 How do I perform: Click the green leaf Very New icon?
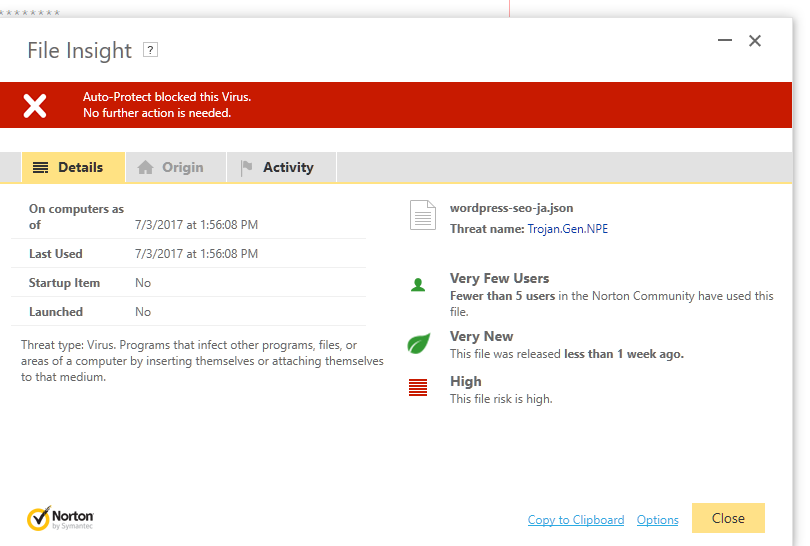click(418, 344)
